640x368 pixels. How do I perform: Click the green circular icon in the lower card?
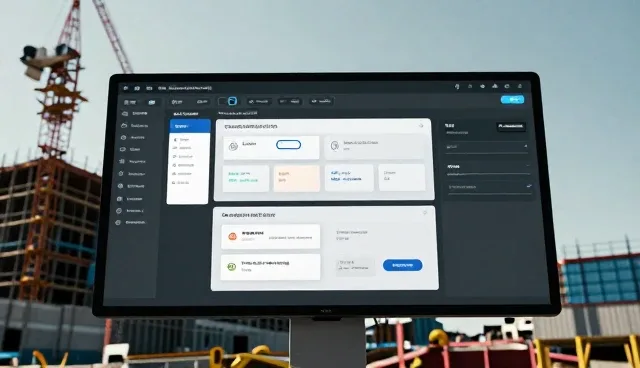231,267
